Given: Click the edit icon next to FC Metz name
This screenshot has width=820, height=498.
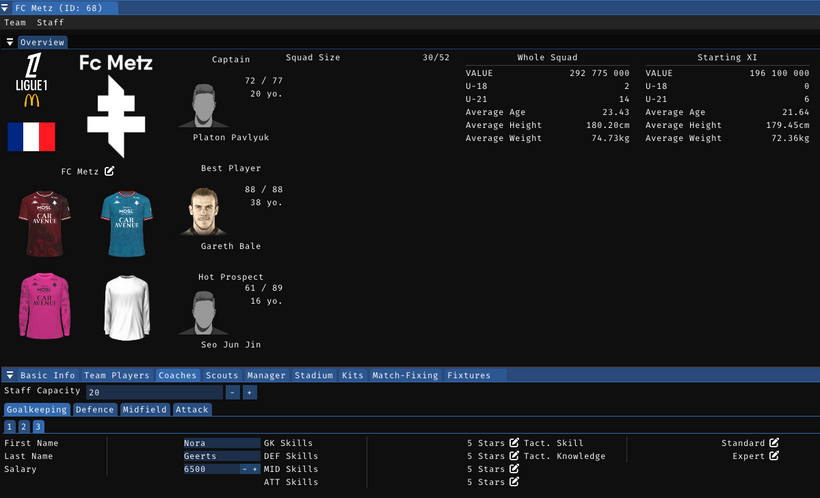Looking at the screenshot, I should click(x=110, y=171).
